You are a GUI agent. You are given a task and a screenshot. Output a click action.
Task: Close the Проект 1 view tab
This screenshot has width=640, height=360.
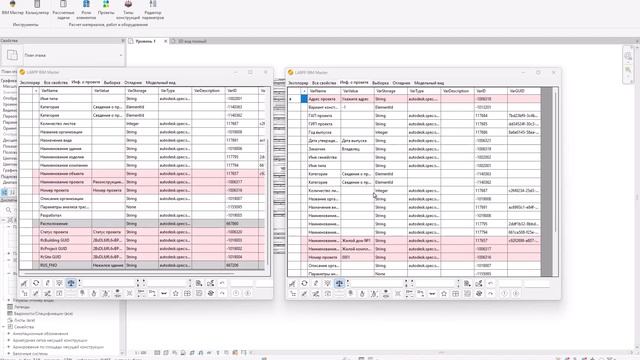coord(165,41)
